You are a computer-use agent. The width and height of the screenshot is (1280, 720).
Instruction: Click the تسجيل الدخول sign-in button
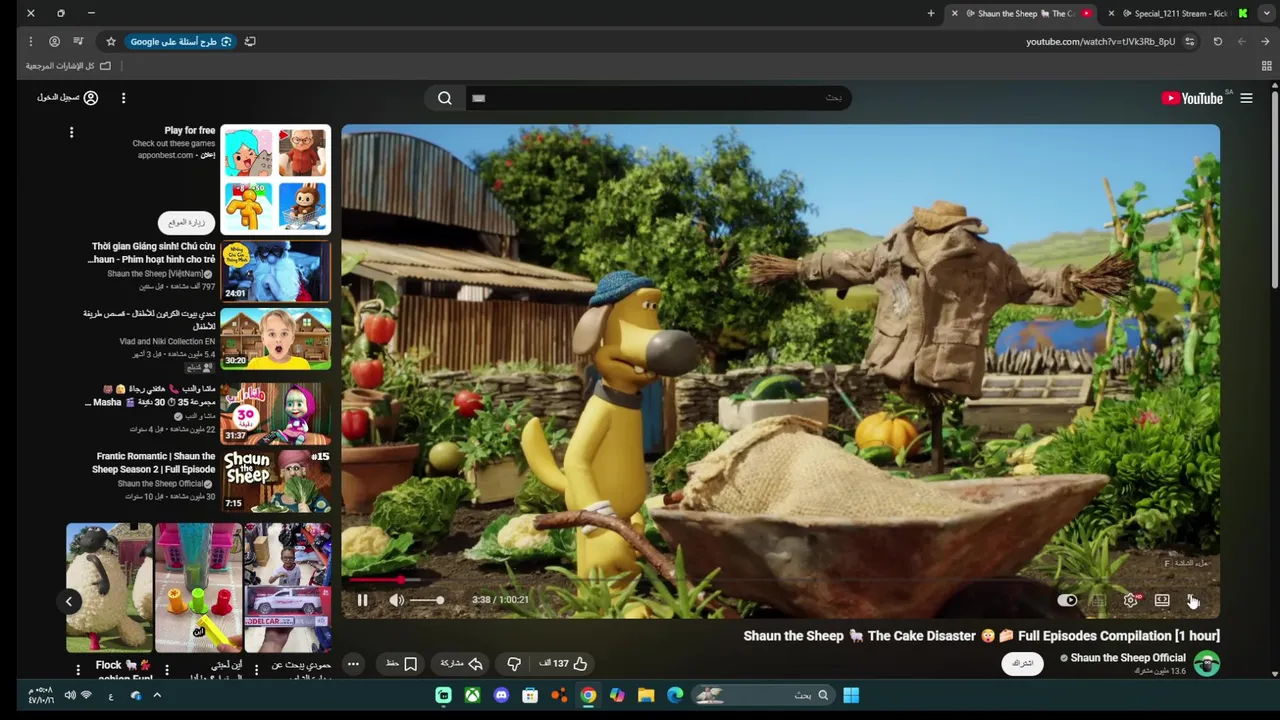pos(68,98)
